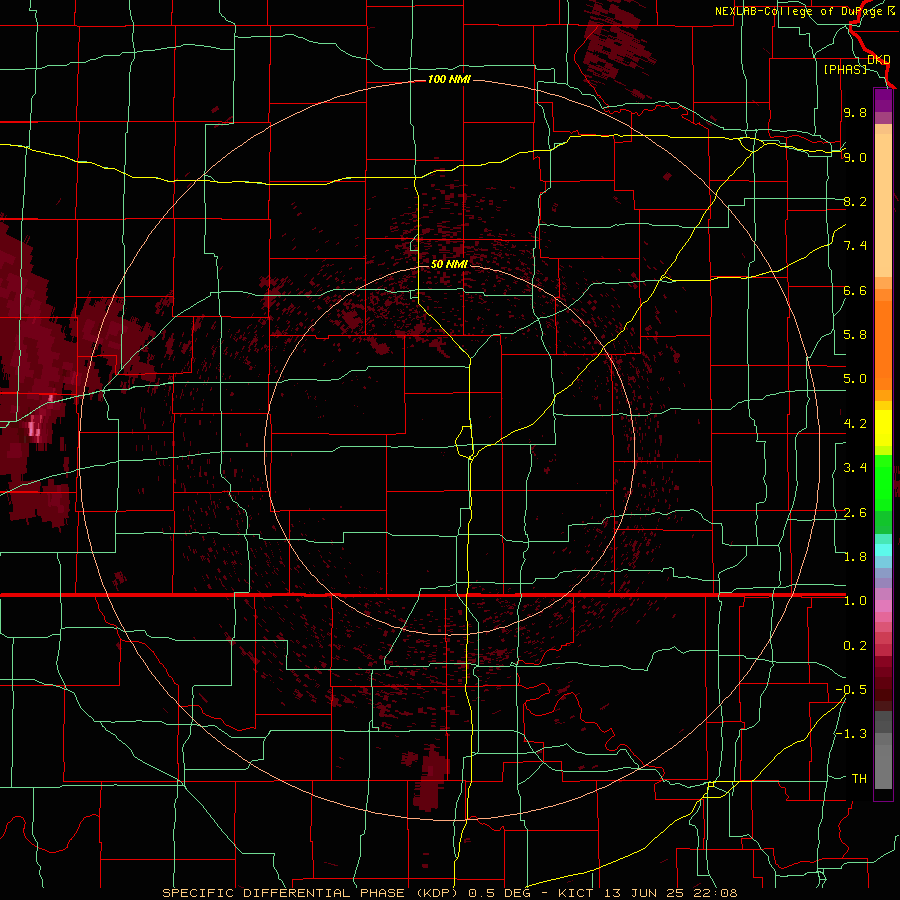Pick the yellow band on color bar
Screen dimensions: 900x900
click(883, 428)
